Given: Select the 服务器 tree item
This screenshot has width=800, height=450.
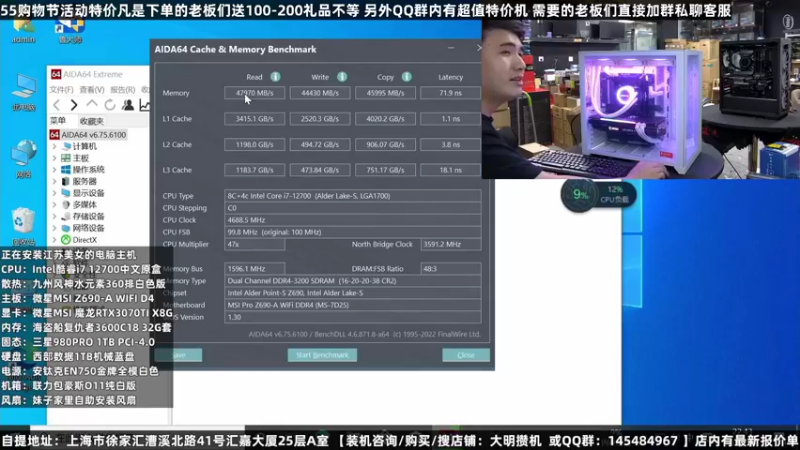Looking at the screenshot, I should click(79, 181).
